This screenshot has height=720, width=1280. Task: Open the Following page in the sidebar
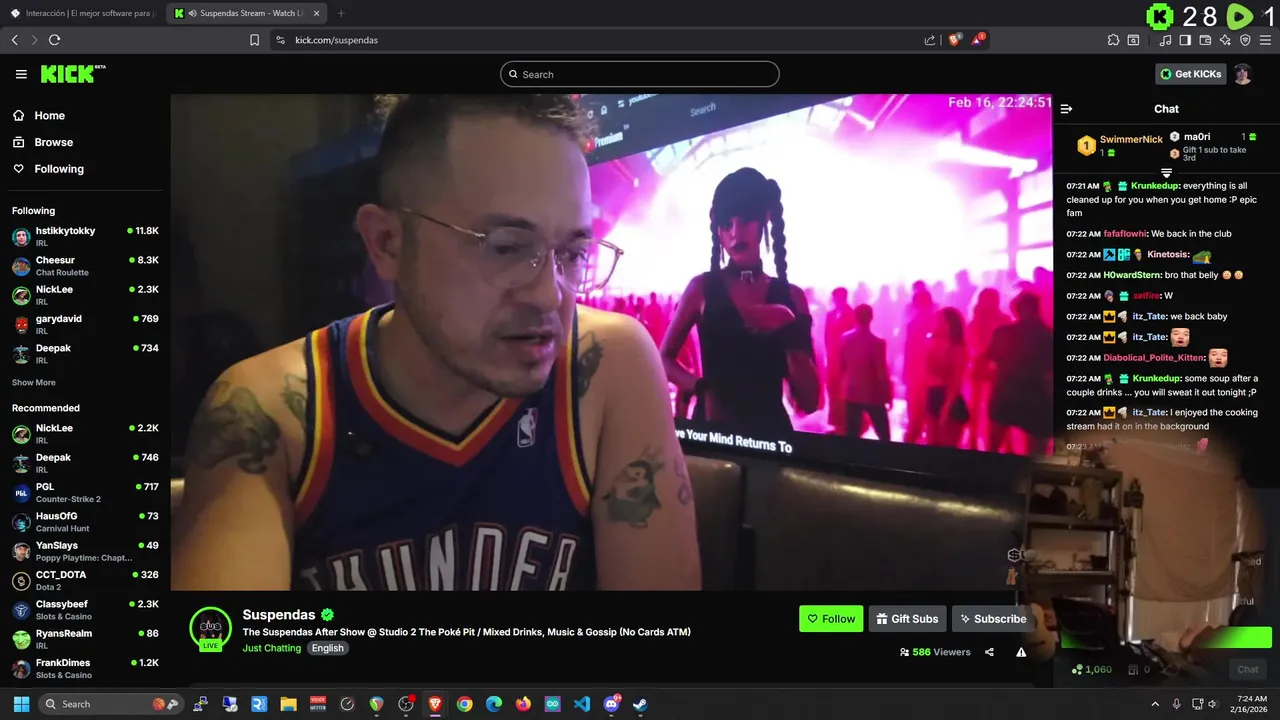point(59,169)
